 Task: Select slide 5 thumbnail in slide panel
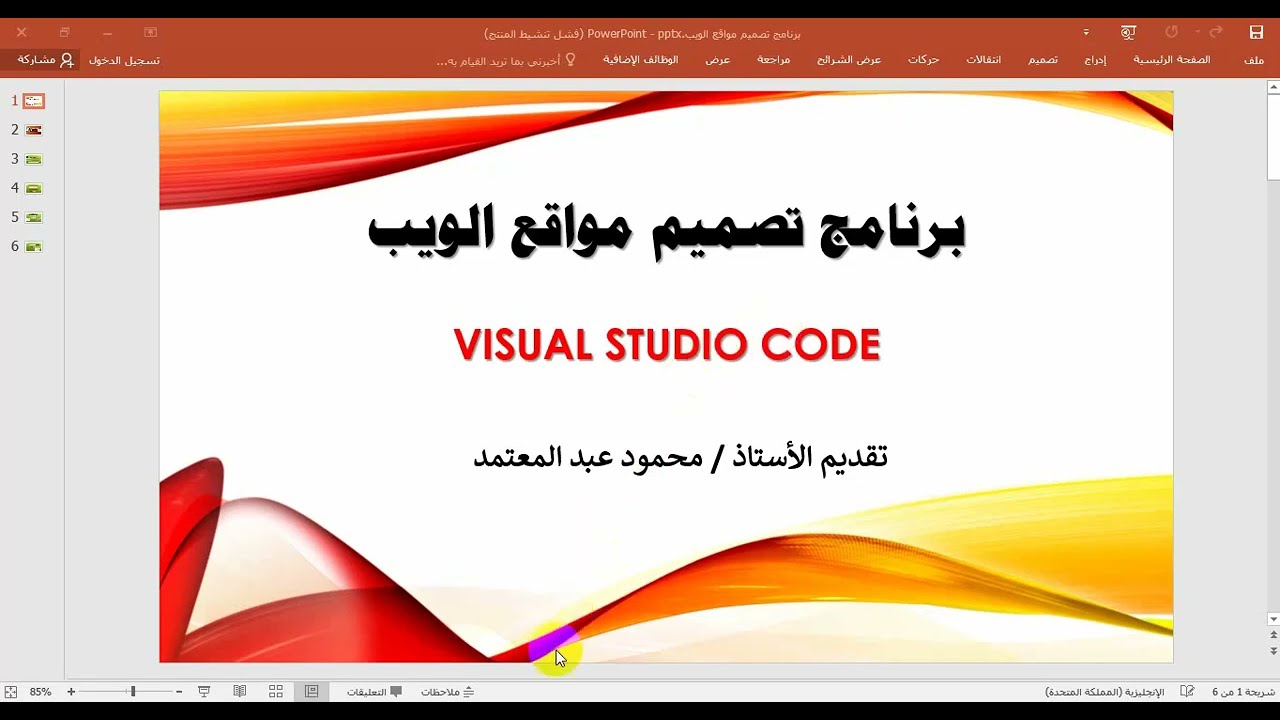click(x=34, y=217)
